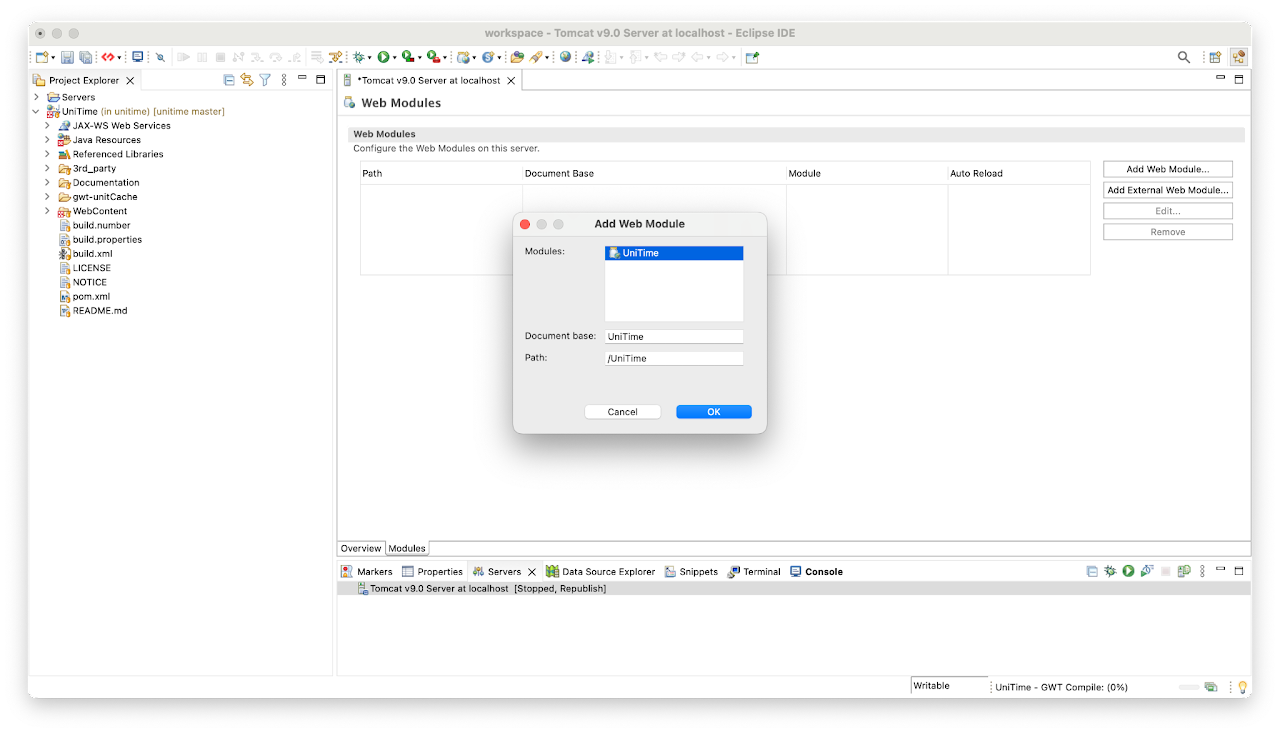Switch to the Overview editor tab

pyautogui.click(x=361, y=548)
